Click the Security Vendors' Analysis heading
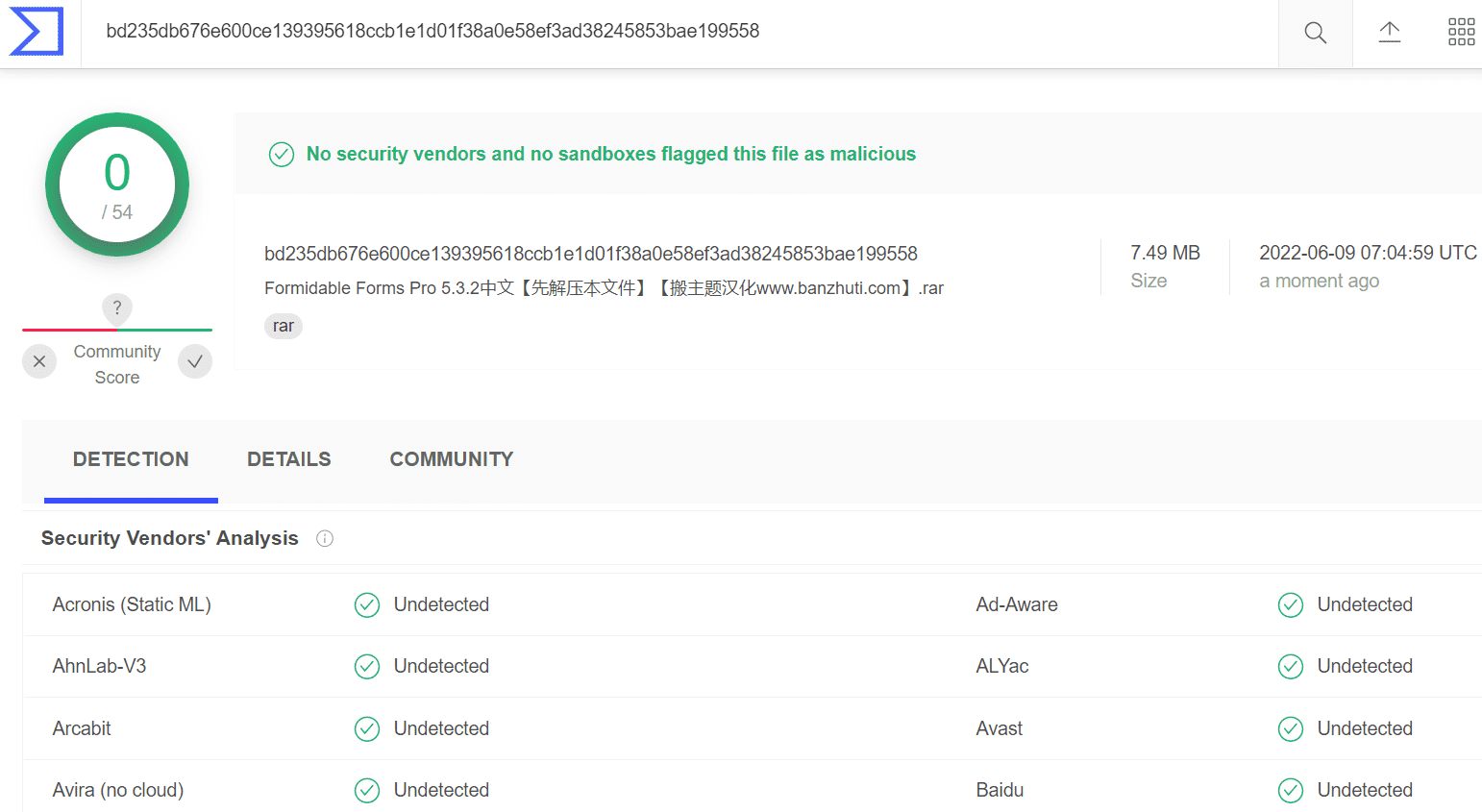The width and height of the screenshot is (1482, 812). point(170,538)
